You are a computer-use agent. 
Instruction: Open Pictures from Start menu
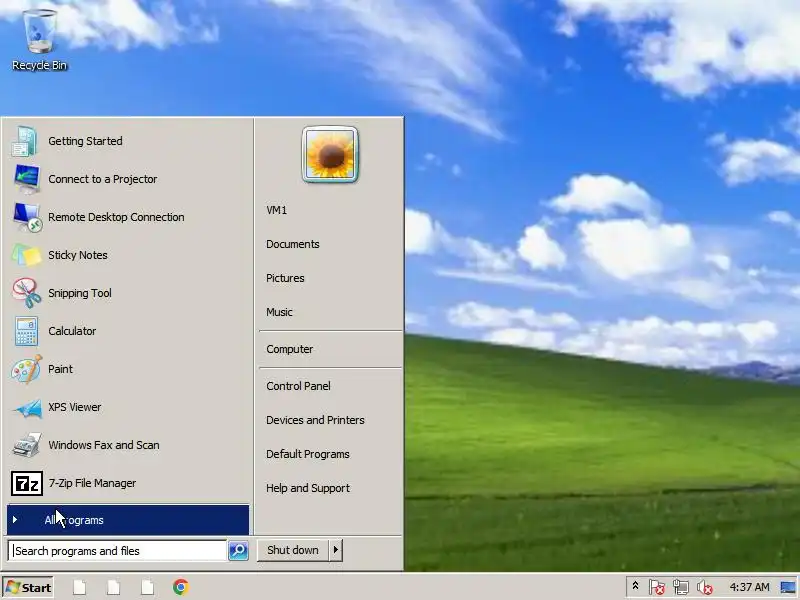(285, 278)
